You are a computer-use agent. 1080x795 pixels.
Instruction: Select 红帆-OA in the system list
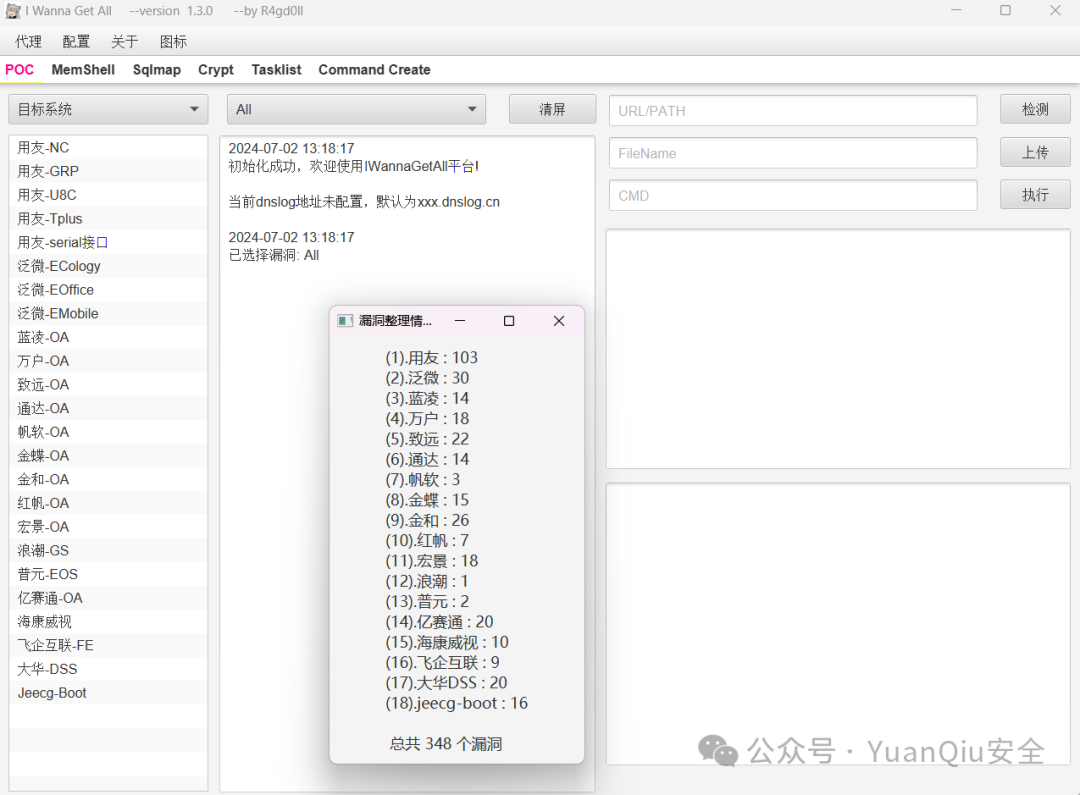pyautogui.click(x=108, y=503)
